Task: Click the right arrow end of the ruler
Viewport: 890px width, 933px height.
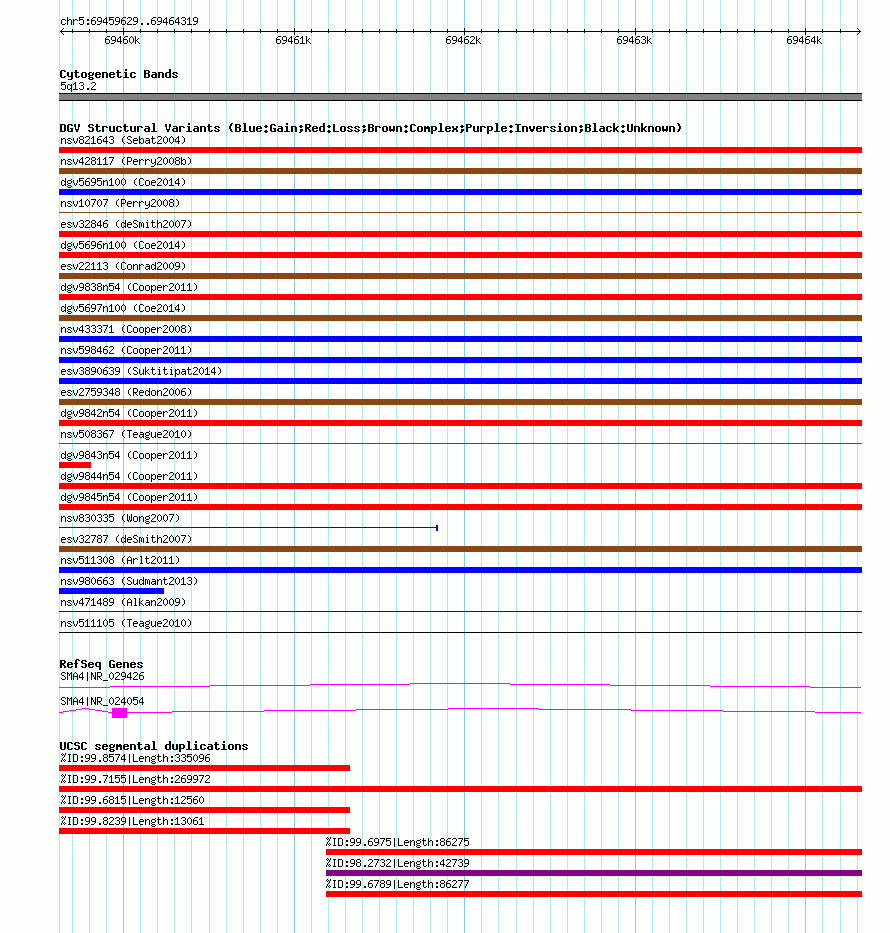Action: pos(858,31)
